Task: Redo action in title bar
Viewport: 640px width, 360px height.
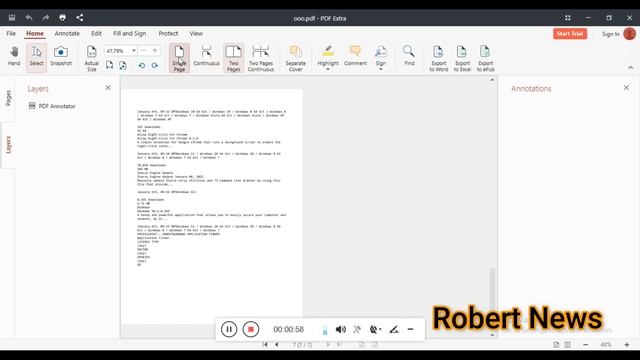Action: pyautogui.click(x=45, y=18)
